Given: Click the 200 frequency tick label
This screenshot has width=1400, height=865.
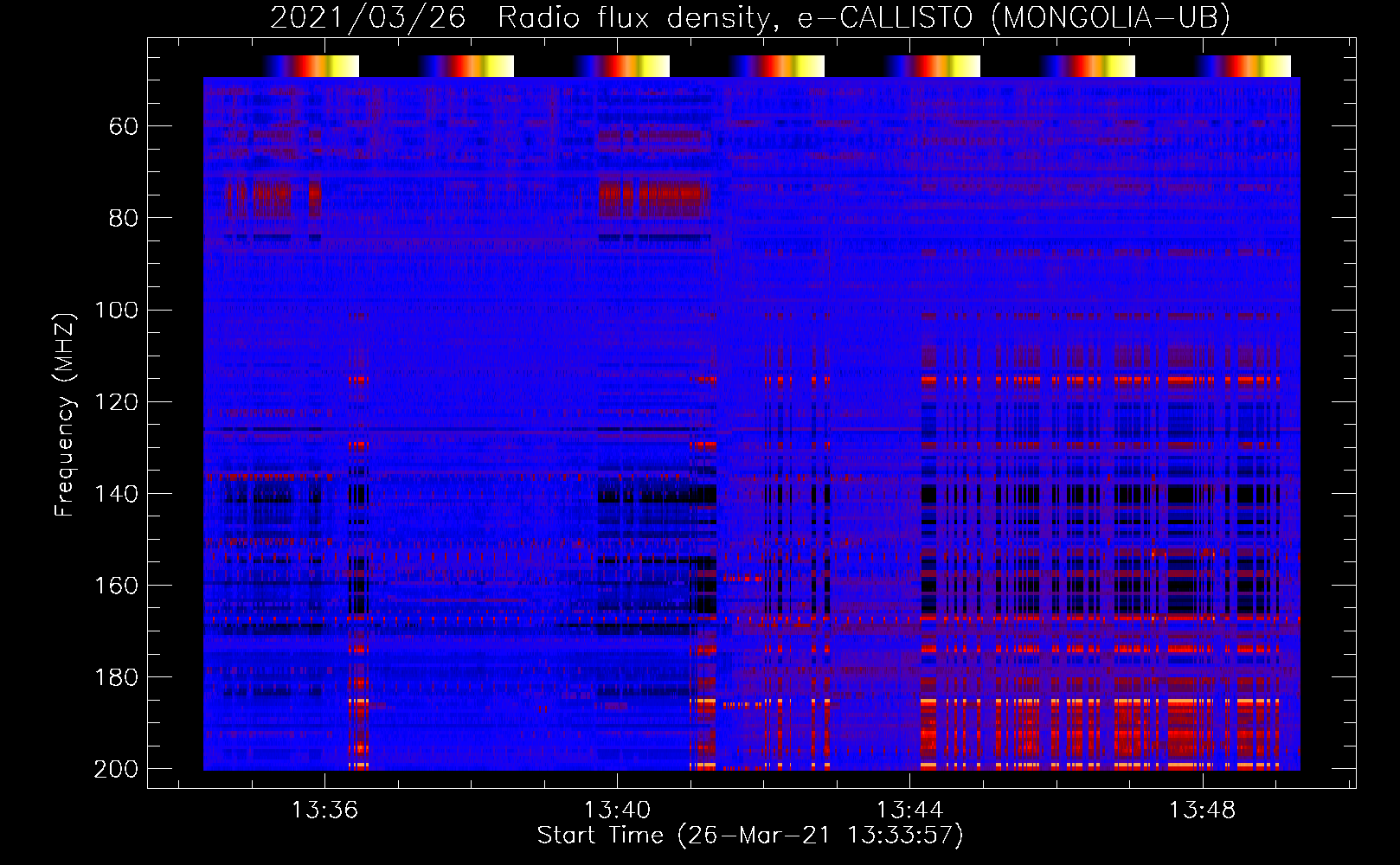Looking at the screenshot, I should click(116, 769).
